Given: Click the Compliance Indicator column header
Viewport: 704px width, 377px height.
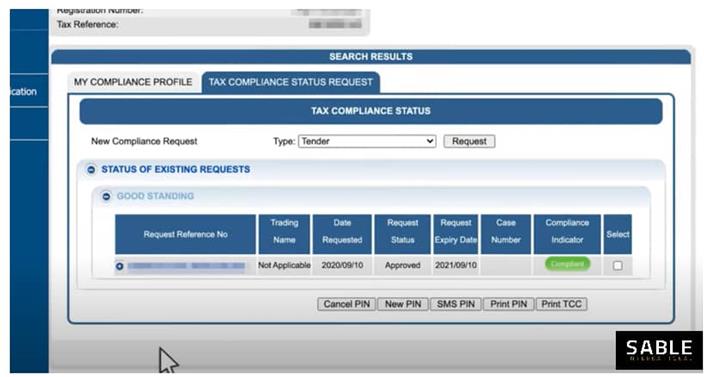Looking at the screenshot, I should click(567, 234).
